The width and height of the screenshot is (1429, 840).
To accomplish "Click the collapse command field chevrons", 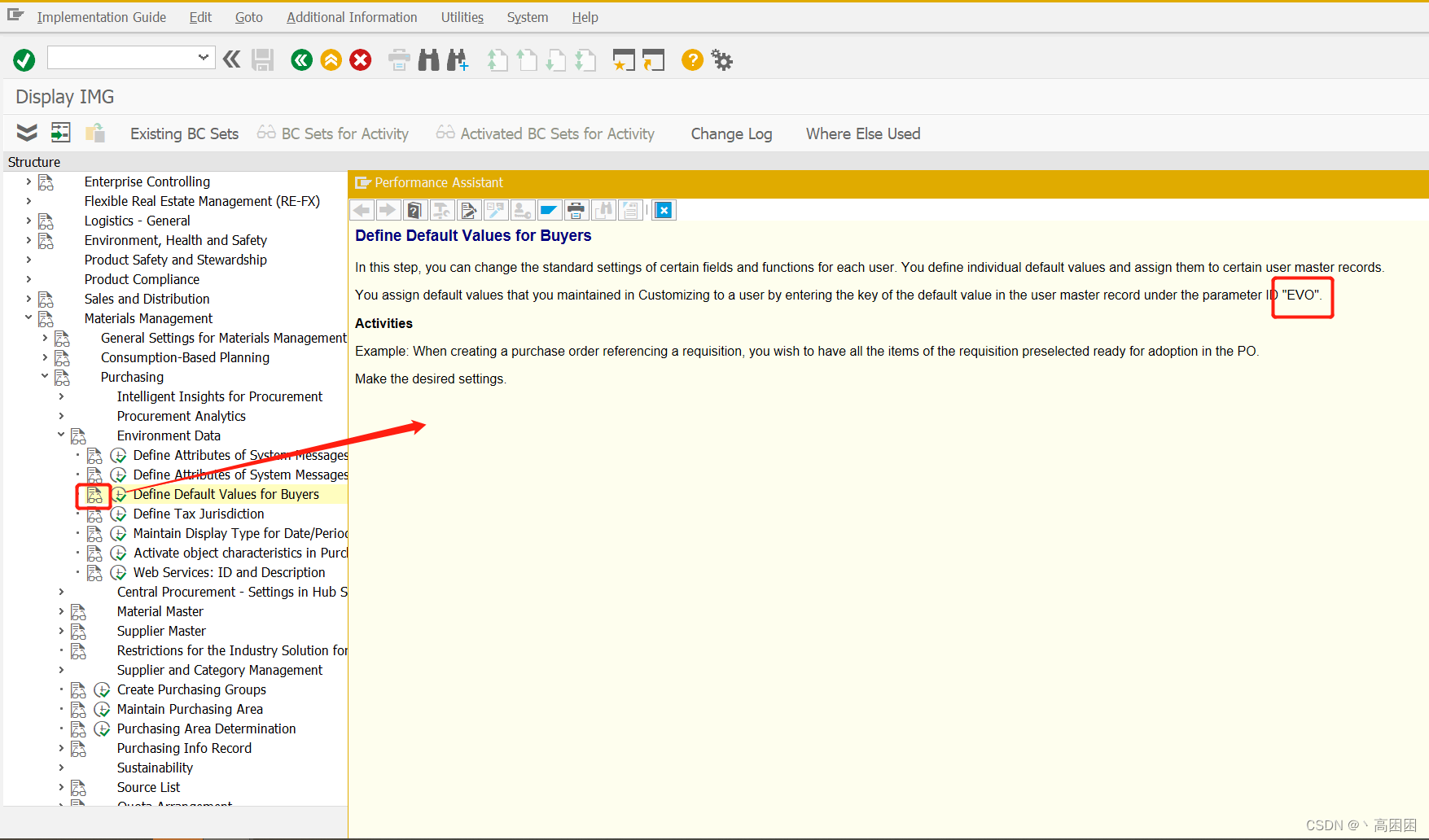I will click(232, 59).
